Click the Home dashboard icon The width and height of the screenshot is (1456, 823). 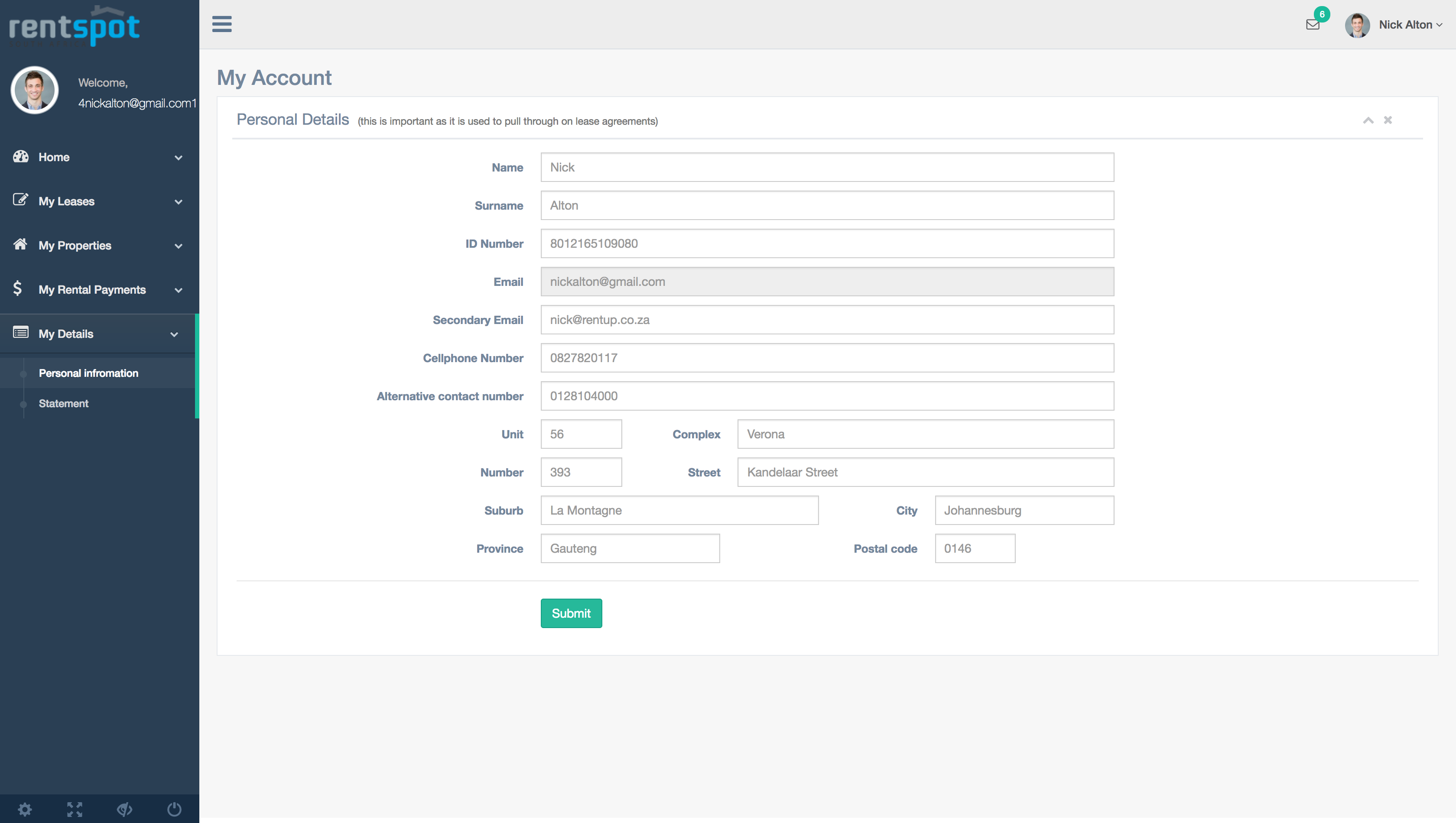point(21,156)
